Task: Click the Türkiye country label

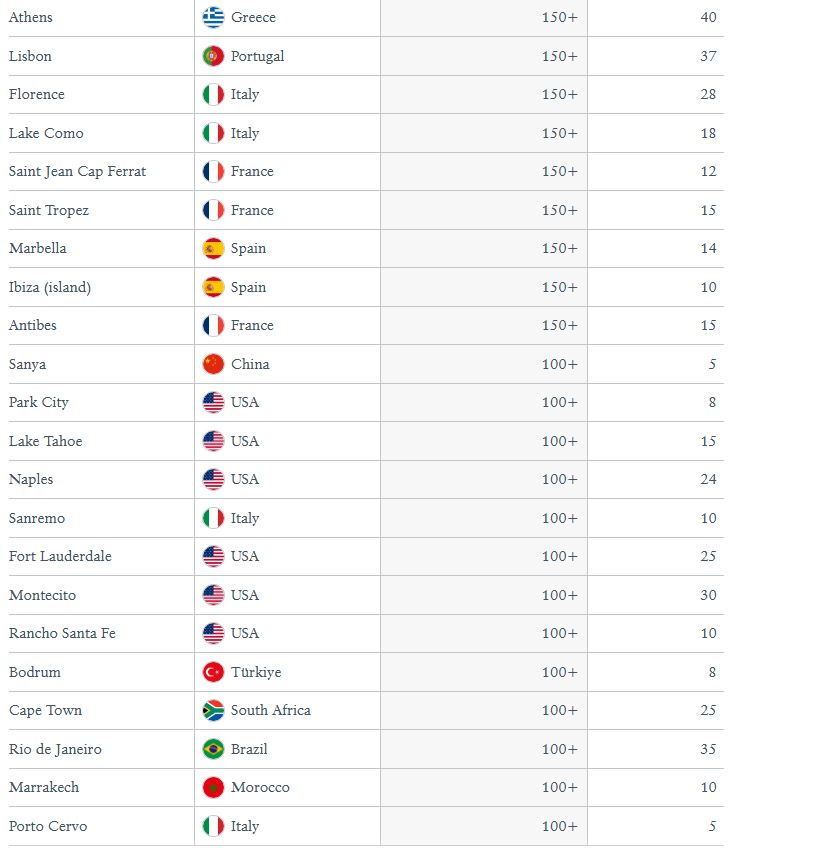Action: pyautogui.click(x=256, y=672)
